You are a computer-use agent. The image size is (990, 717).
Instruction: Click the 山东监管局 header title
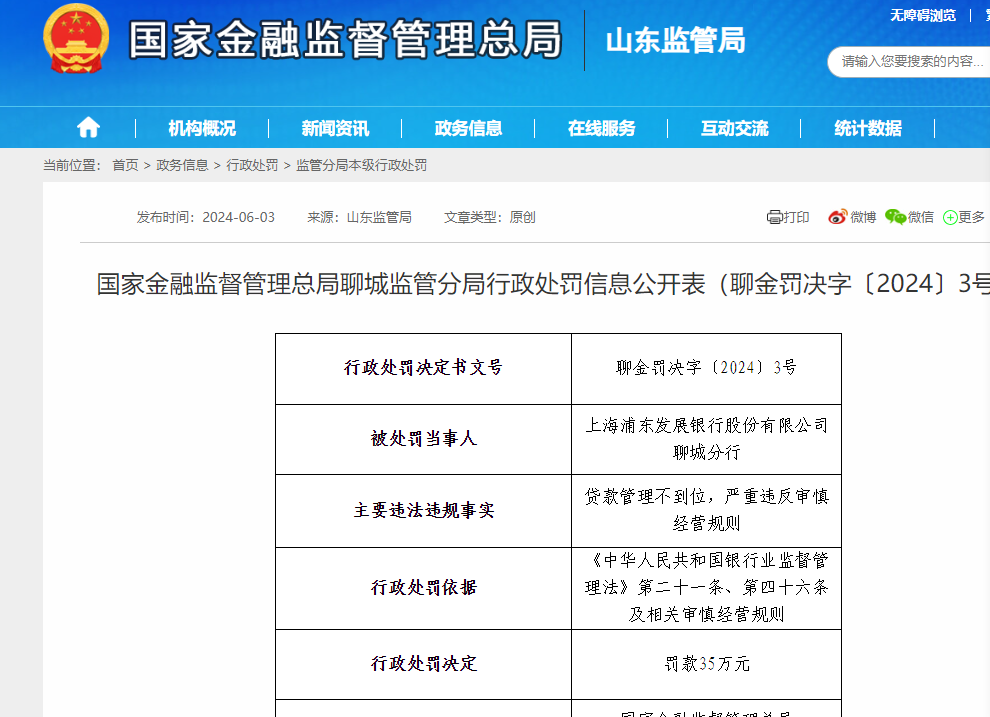pyautogui.click(x=675, y=41)
